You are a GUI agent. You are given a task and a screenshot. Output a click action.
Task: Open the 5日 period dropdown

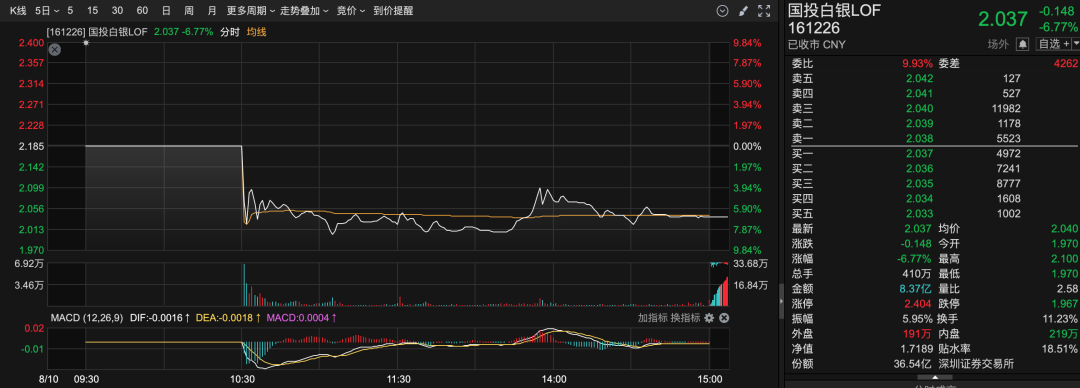48,11
